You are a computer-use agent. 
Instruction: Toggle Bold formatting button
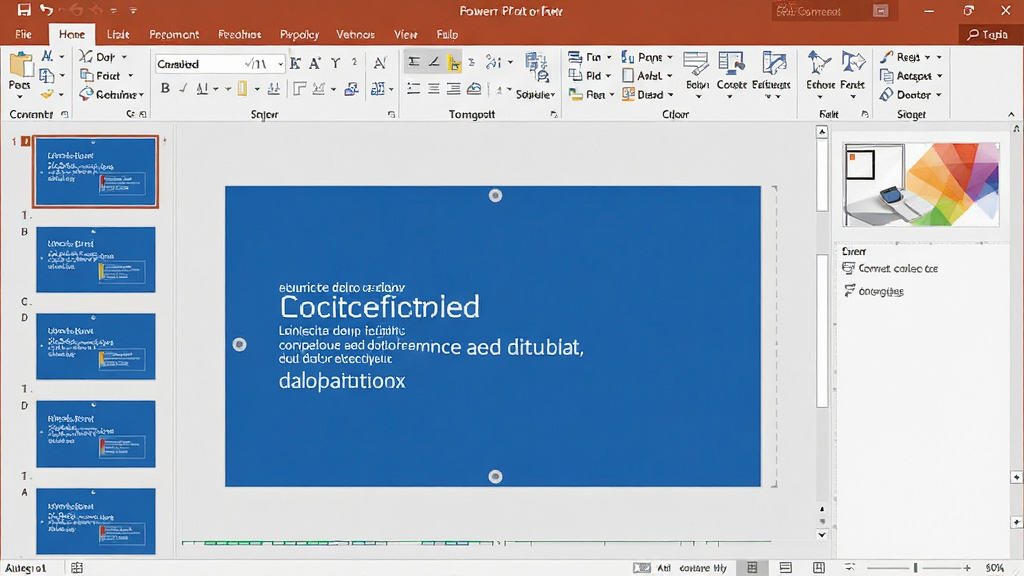click(x=165, y=88)
